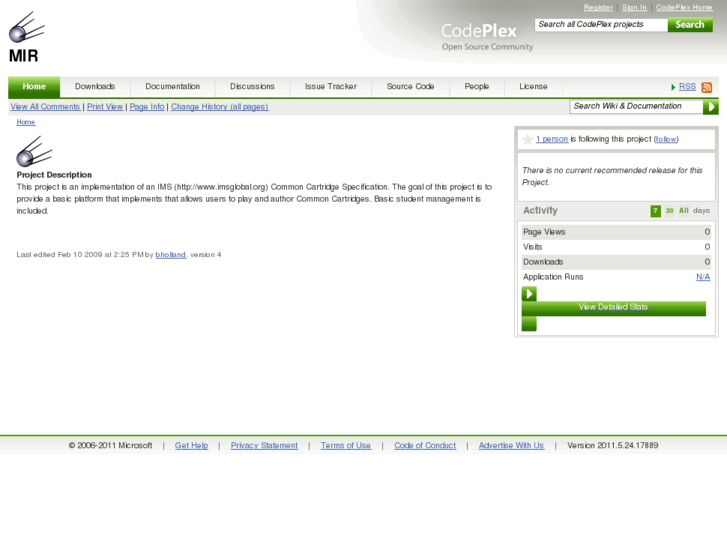Click the RSS link
Screen dimensions: 727x545
click(687, 87)
